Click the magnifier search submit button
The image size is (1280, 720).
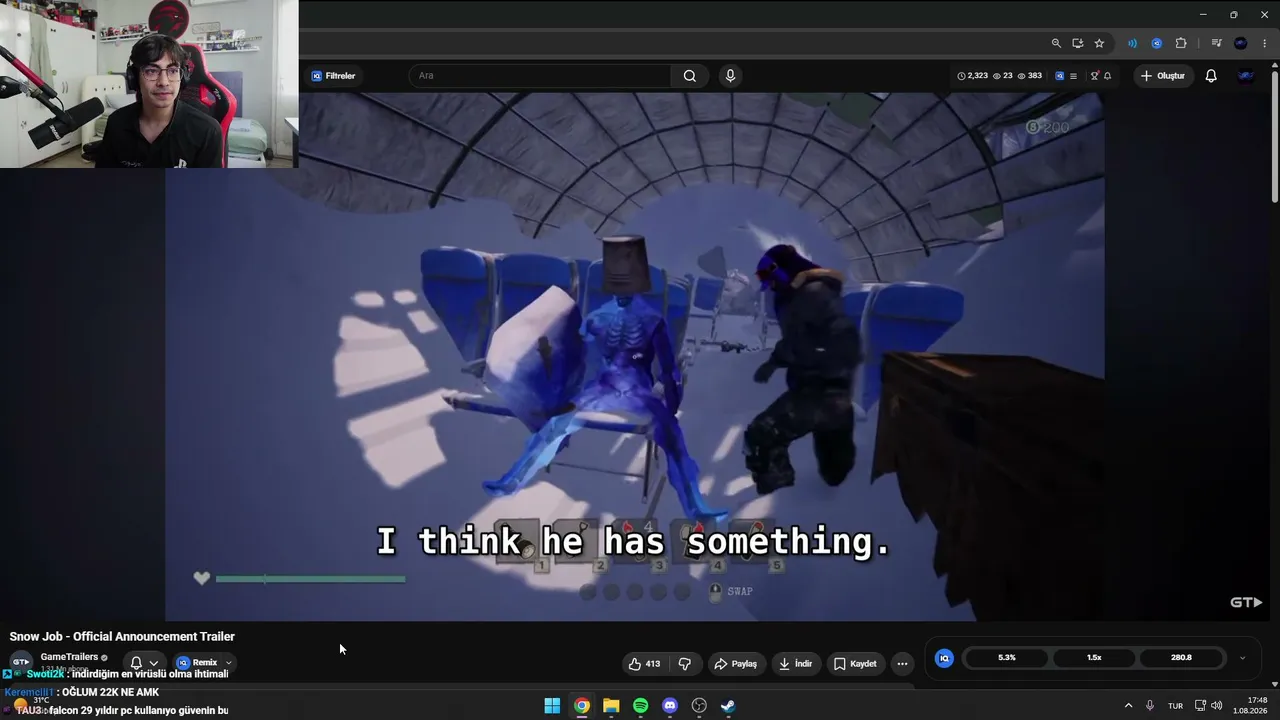[x=690, y=76]
